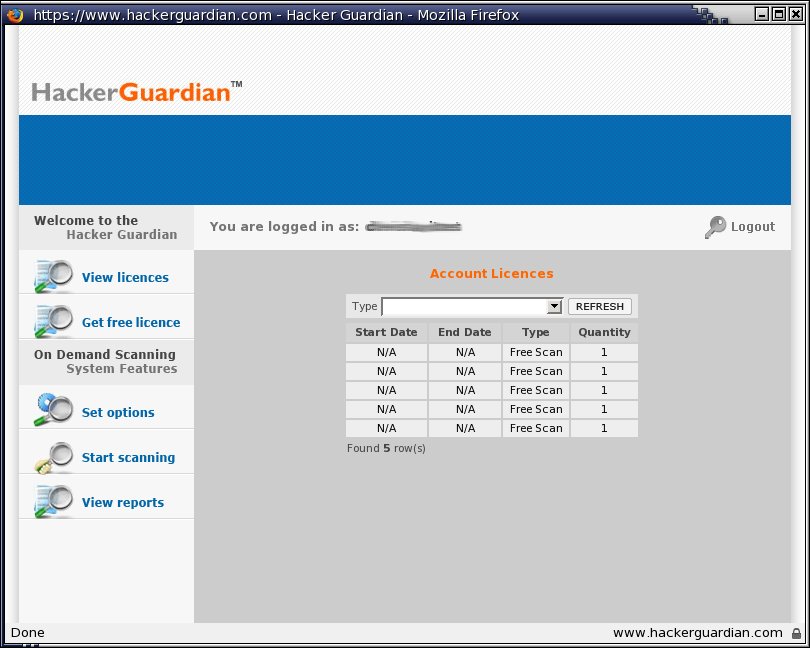Image resolution: width=810 pixels, height=648 pixels.
Task: Click the Firefox logo in title bar
Action: 15,15
